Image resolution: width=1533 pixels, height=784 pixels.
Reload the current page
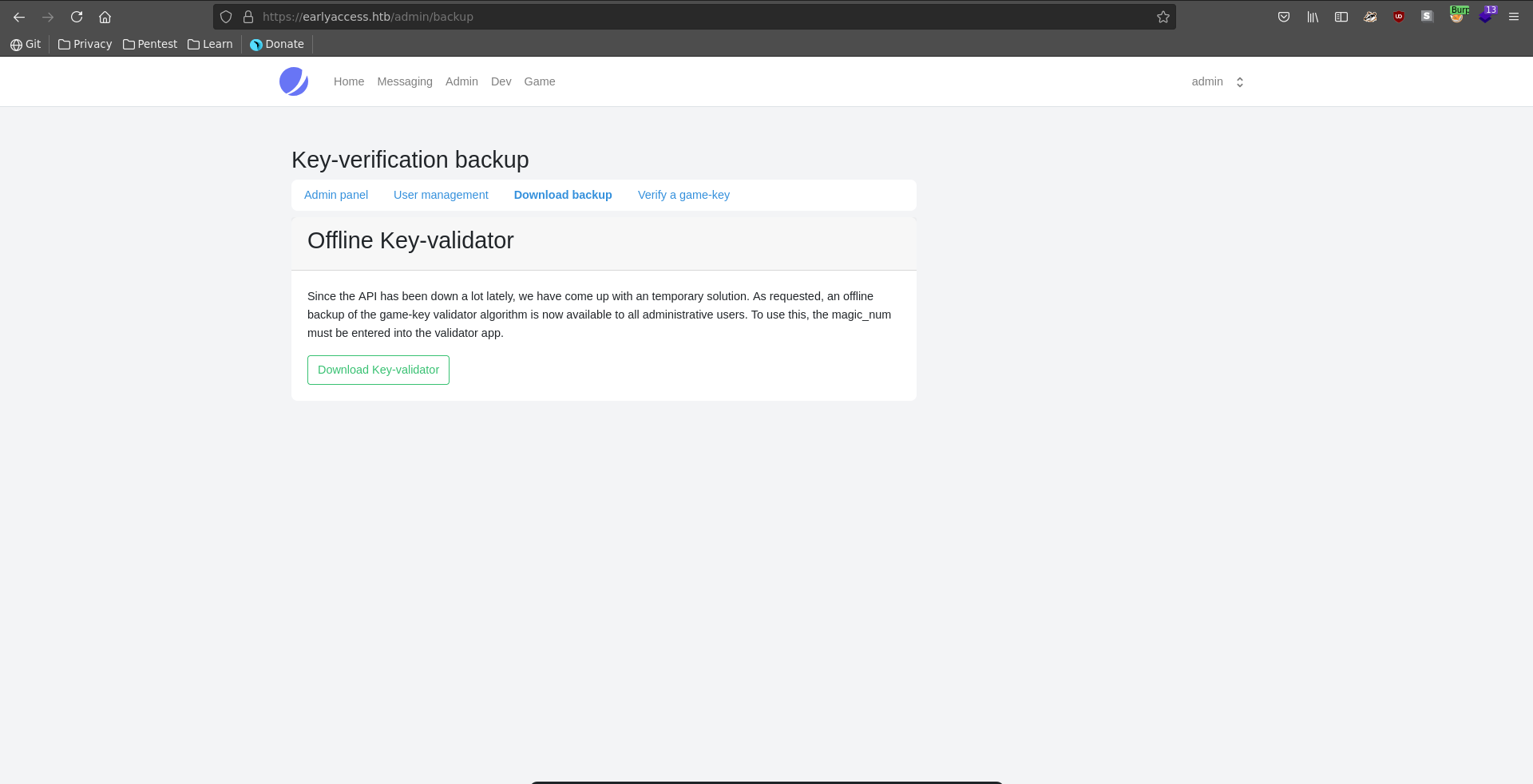(77, 17)
